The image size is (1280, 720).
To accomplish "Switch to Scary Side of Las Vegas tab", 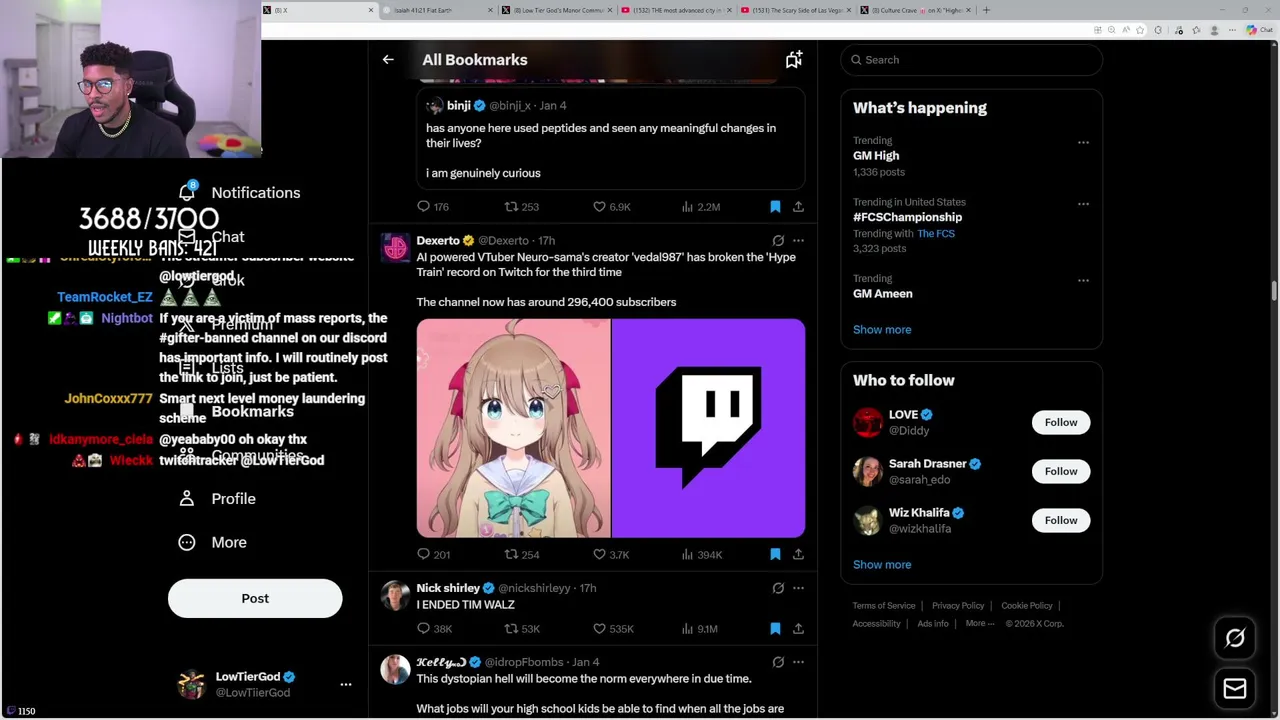I will coord(796,10).
